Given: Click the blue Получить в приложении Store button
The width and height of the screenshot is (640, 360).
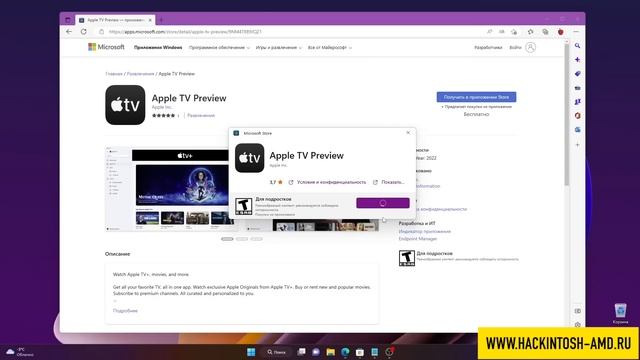Looking at the screenshot, I should (x=476, y=97).
